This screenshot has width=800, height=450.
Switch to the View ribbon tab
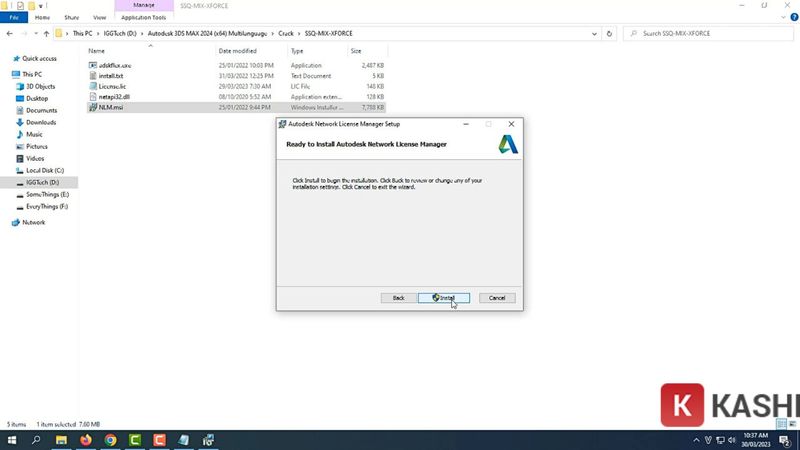pos(99,18)
